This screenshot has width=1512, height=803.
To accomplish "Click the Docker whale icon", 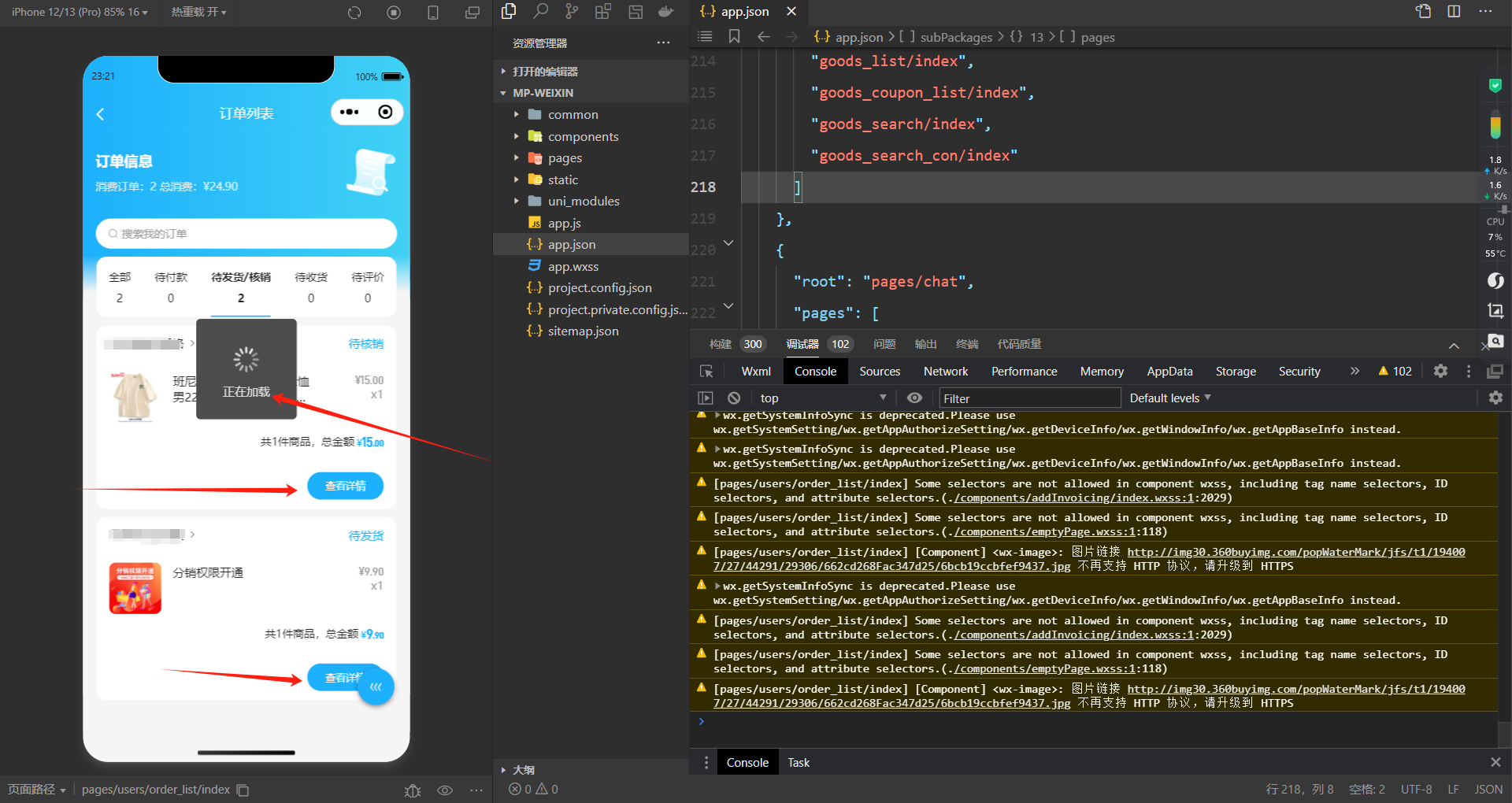I will [x=666, y=11].
